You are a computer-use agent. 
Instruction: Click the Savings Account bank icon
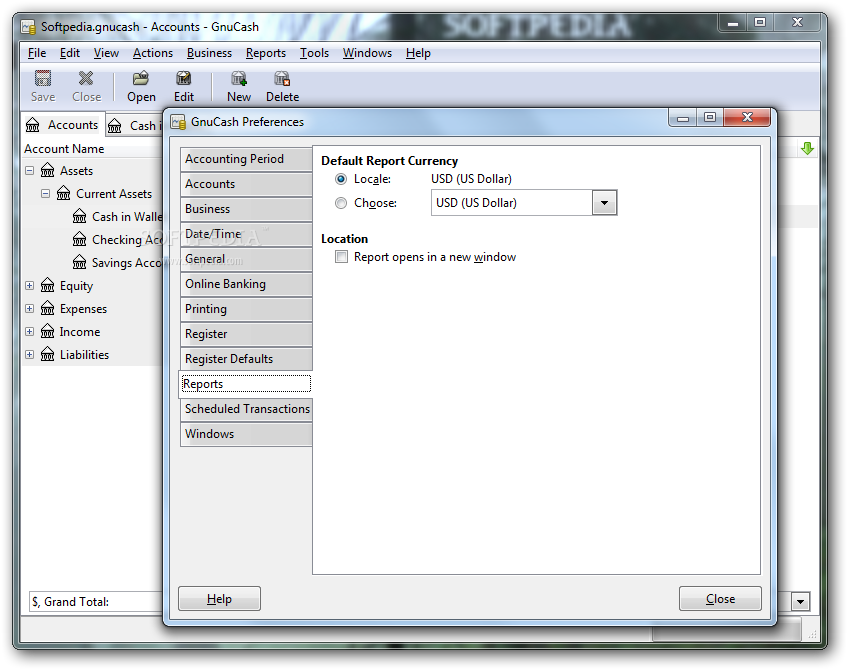80,262
